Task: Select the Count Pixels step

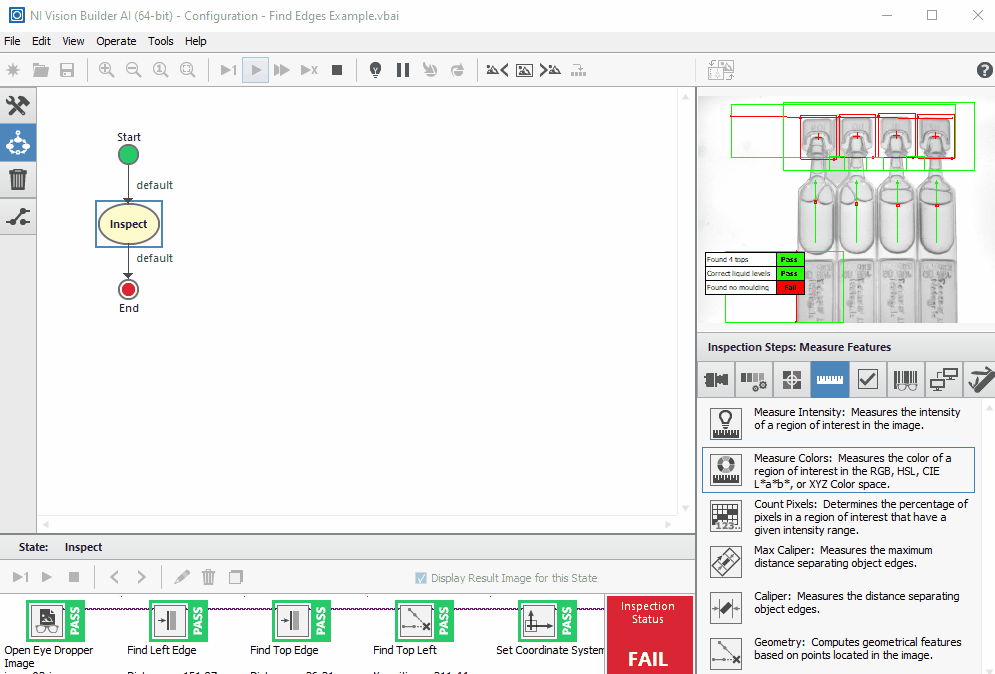Action: coord(847,517)
